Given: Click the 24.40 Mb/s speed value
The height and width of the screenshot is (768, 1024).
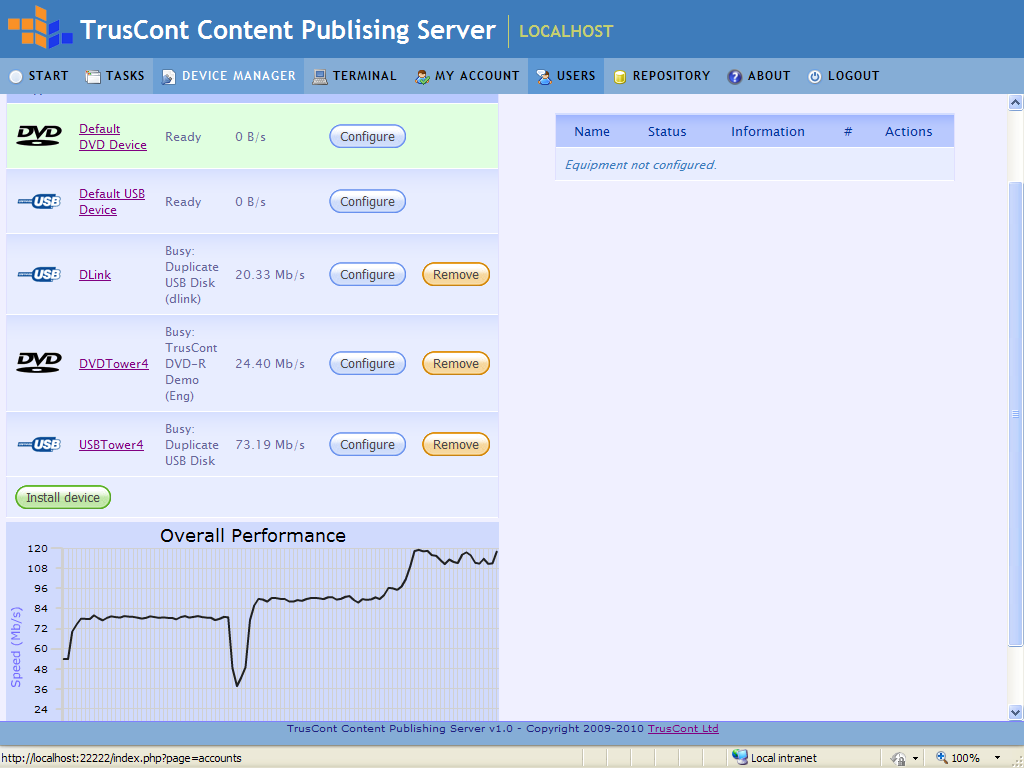Looking at the screenshot, I should pos(270,364).
